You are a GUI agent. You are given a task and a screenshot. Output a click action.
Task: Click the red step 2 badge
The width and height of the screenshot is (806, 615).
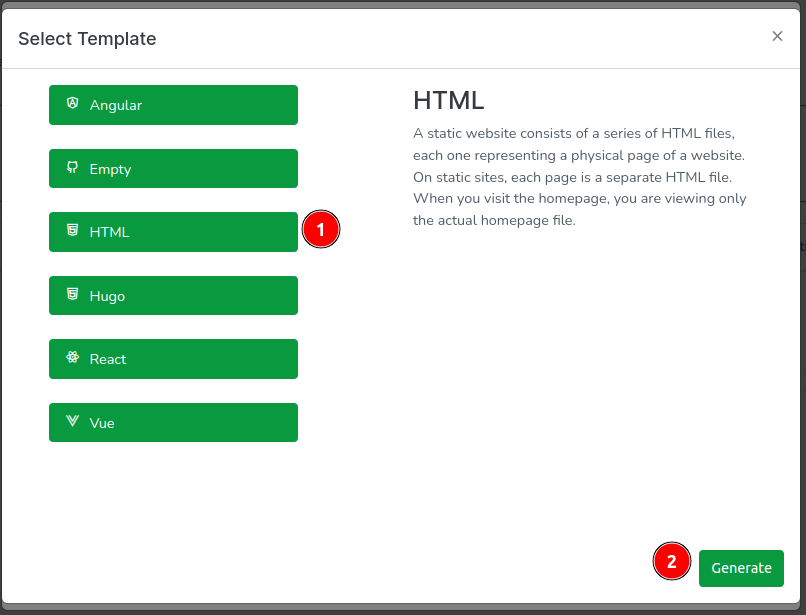point(672,562)
